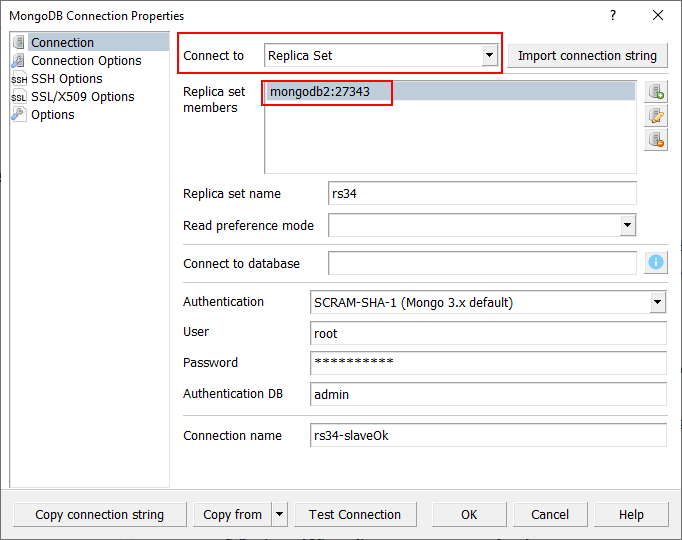This screenshot has width=682, height=540.
Task: Open the Authentication mechanism dropdown
Action: 657,302
